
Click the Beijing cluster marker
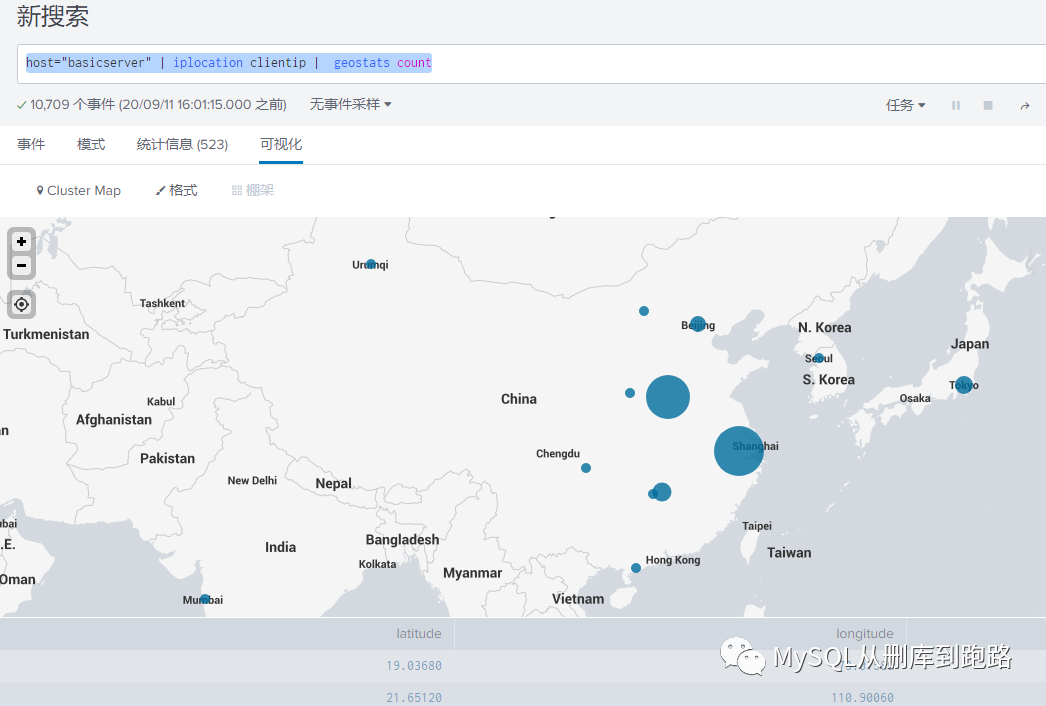(698, 324)
